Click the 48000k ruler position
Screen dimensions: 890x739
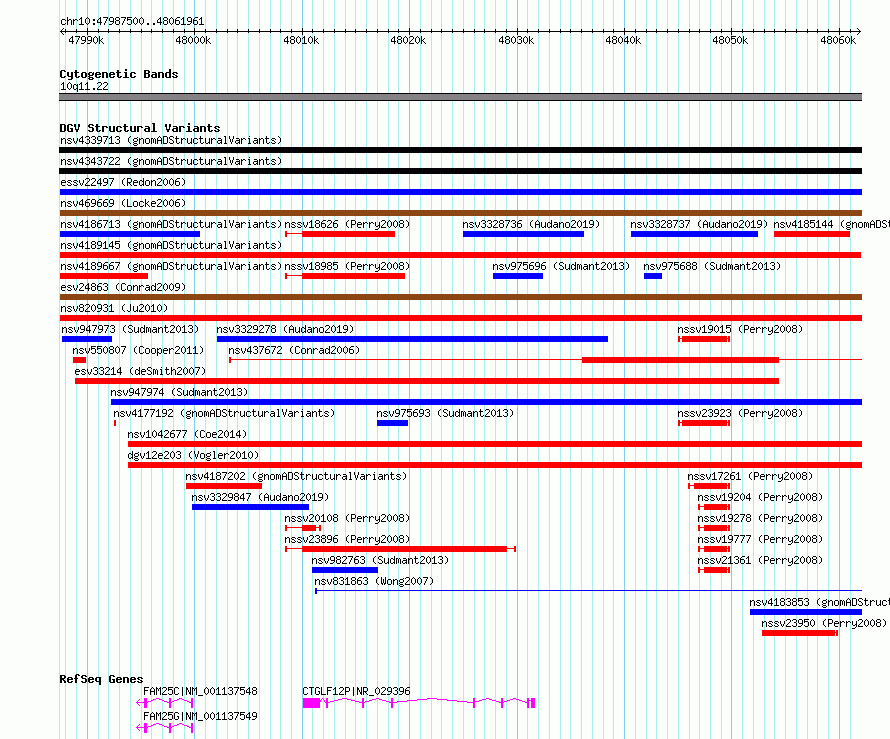(x=193, y=40)
